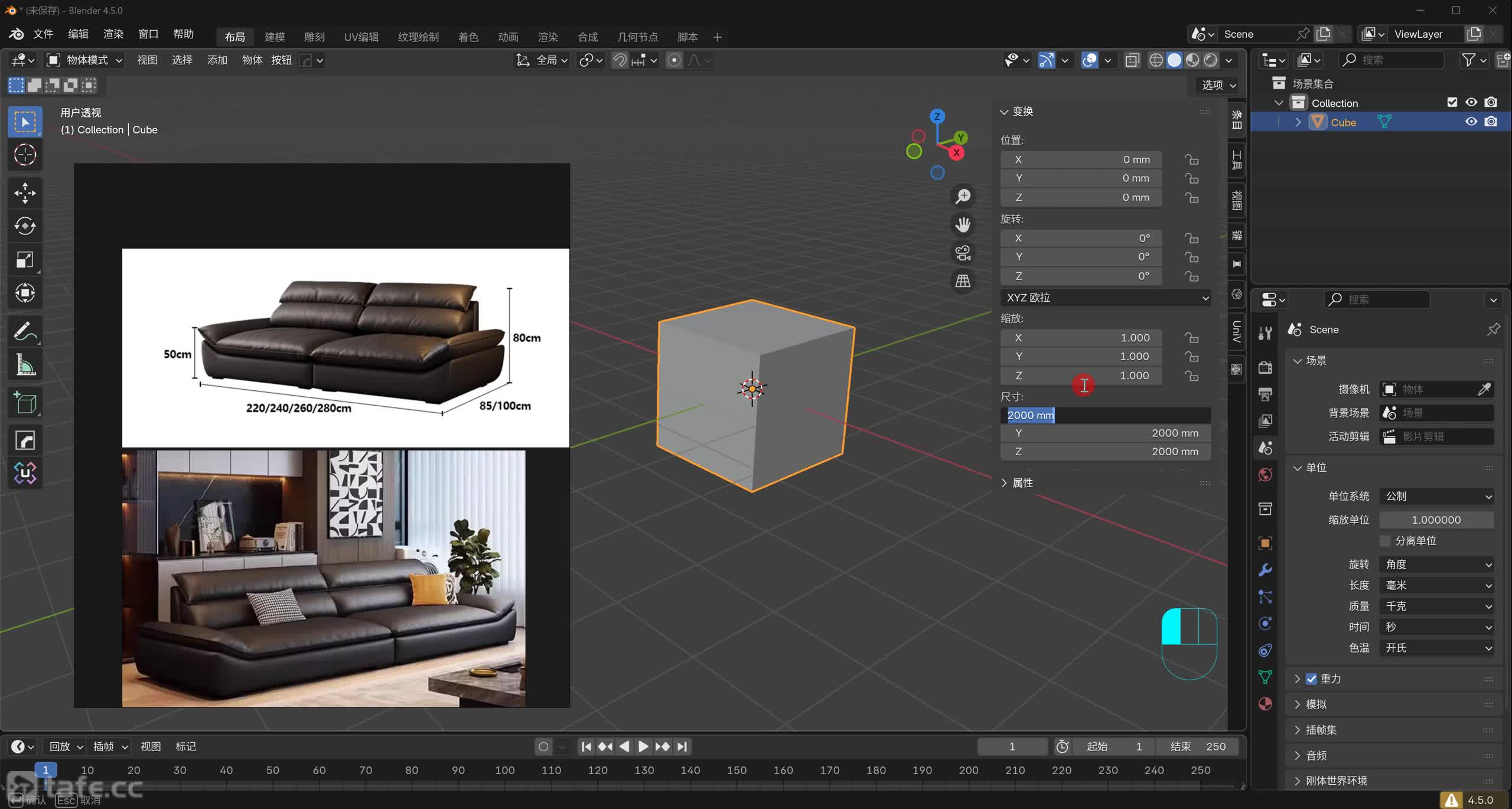Open the XYZ Euler rotation mode dropdown
This screenshot has height=809, width=1512.
[x=1106, y=298]
